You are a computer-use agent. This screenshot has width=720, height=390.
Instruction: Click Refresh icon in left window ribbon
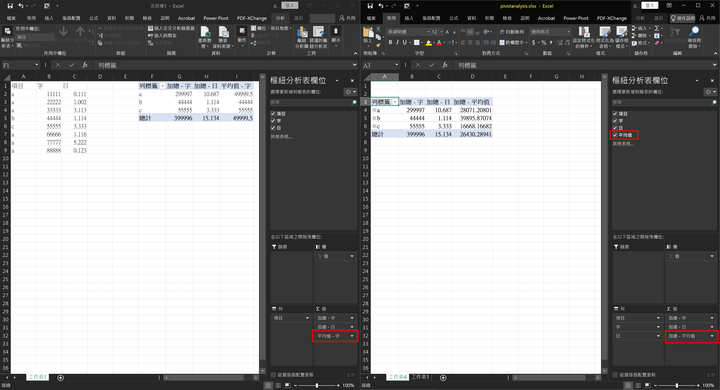[x=205, y=37]
